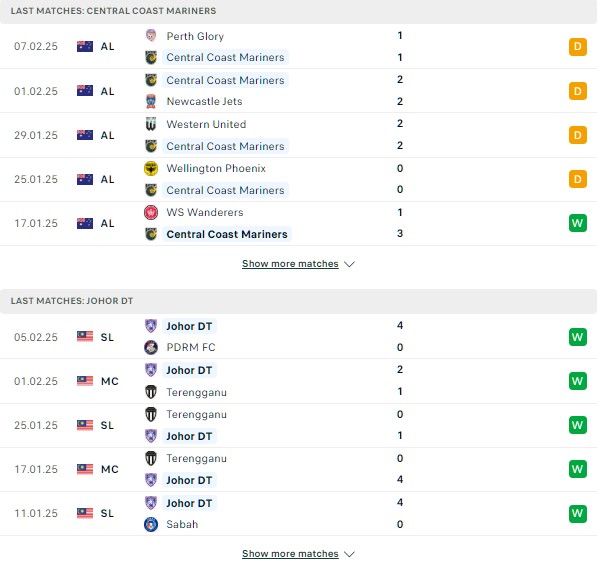Click win badge for 17.01.25 Terengganu match
The image size is (597, 568).
[578, 469]
